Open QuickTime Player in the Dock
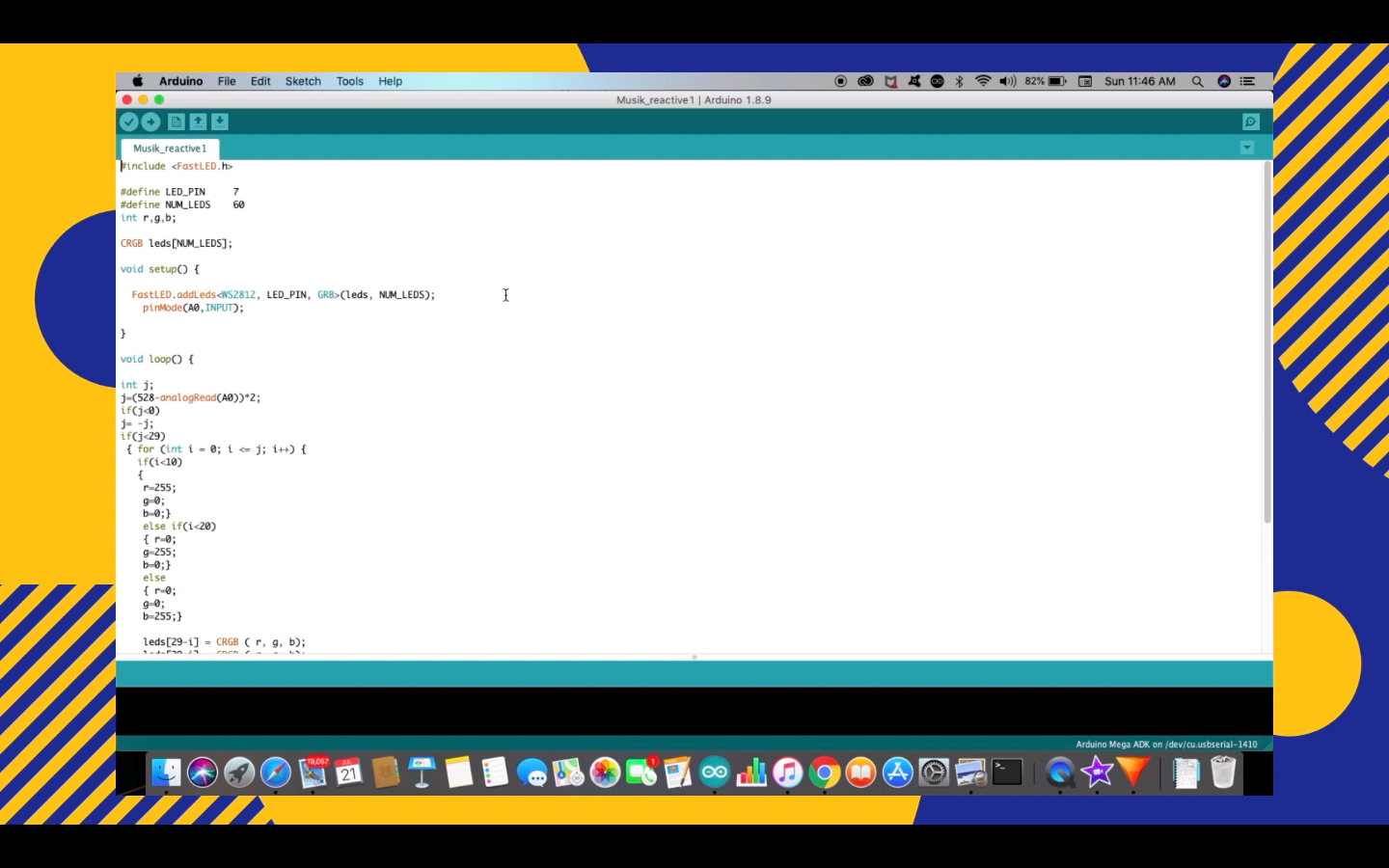Viewport: 1389px width, 868px height. tap(1060, 773)
